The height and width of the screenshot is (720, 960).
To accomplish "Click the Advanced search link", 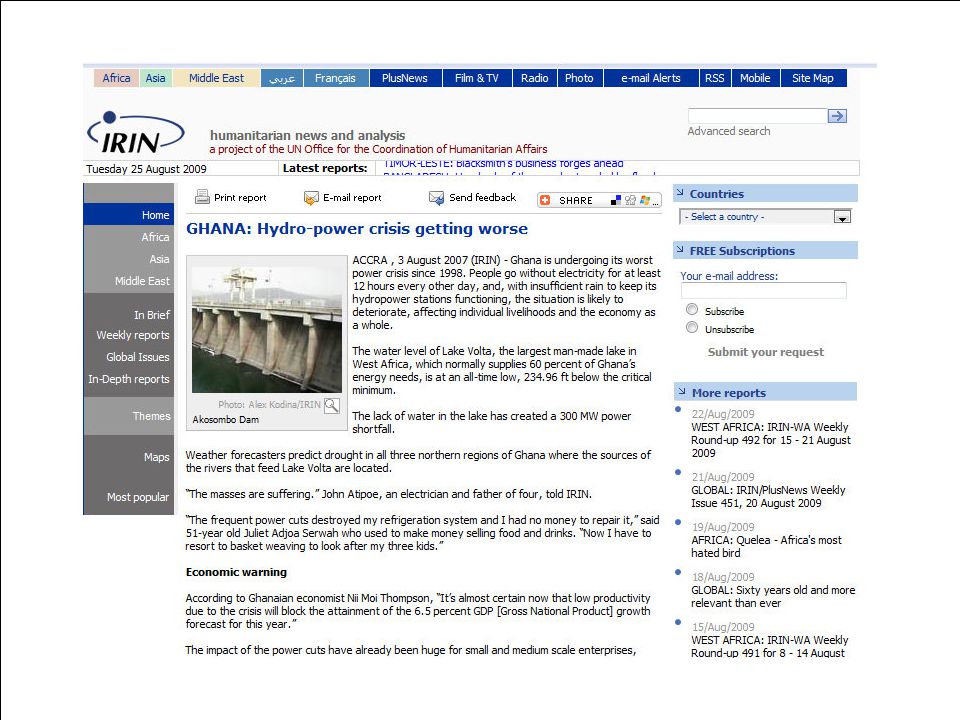I will point(729,131).
